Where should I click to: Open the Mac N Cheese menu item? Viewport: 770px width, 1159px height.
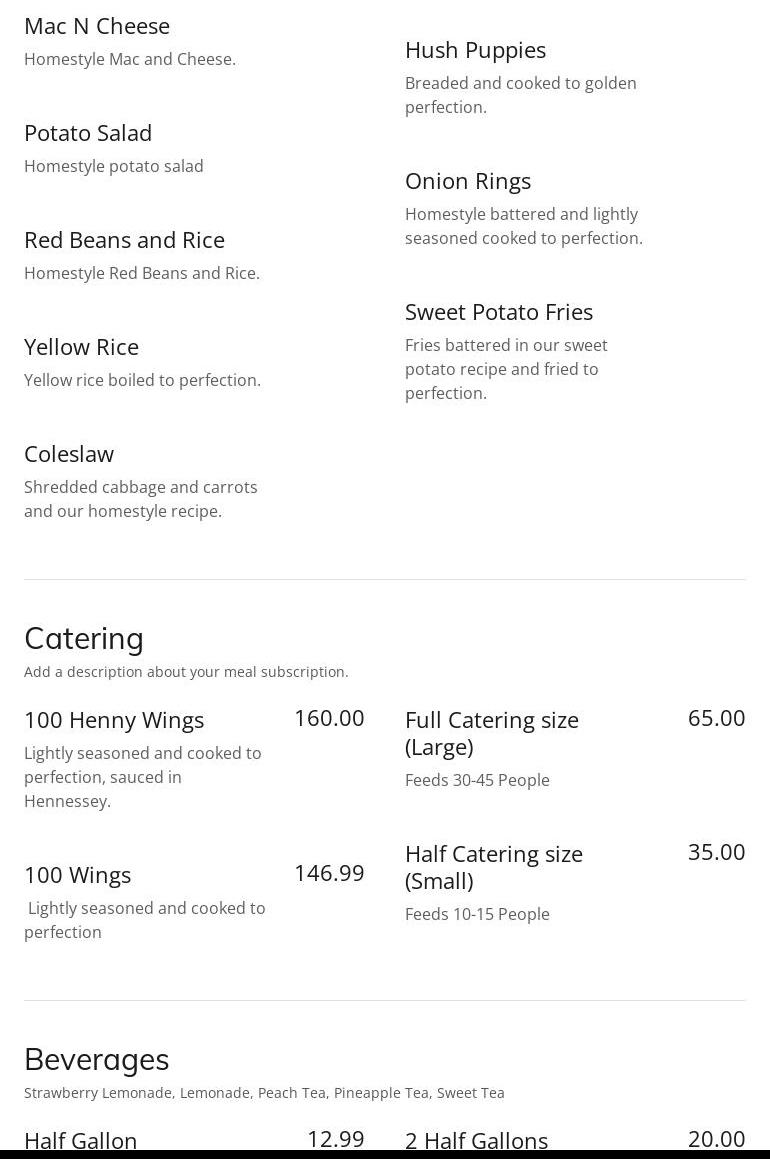point(97,26)
